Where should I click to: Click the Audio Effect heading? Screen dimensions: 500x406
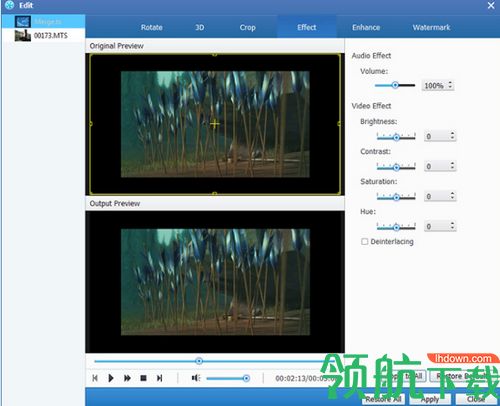pos(371,56)
